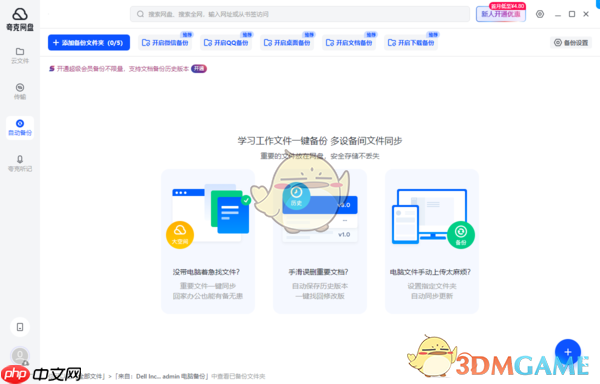Minimize the Quark Netdisk window
This screenshot has height=384, width=600.
tap(558, 15)
